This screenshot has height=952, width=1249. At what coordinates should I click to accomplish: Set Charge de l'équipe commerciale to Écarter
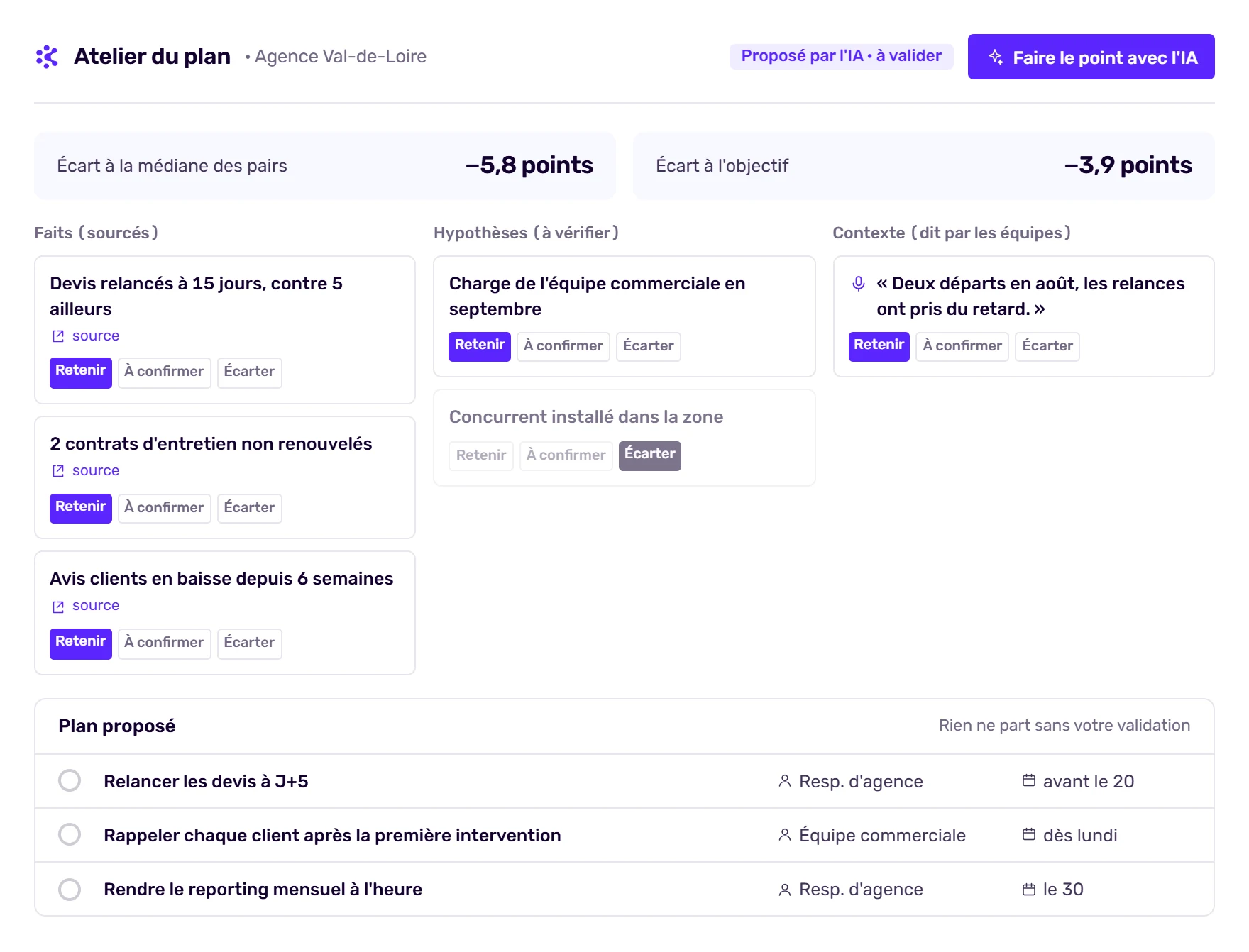(649, 346)
